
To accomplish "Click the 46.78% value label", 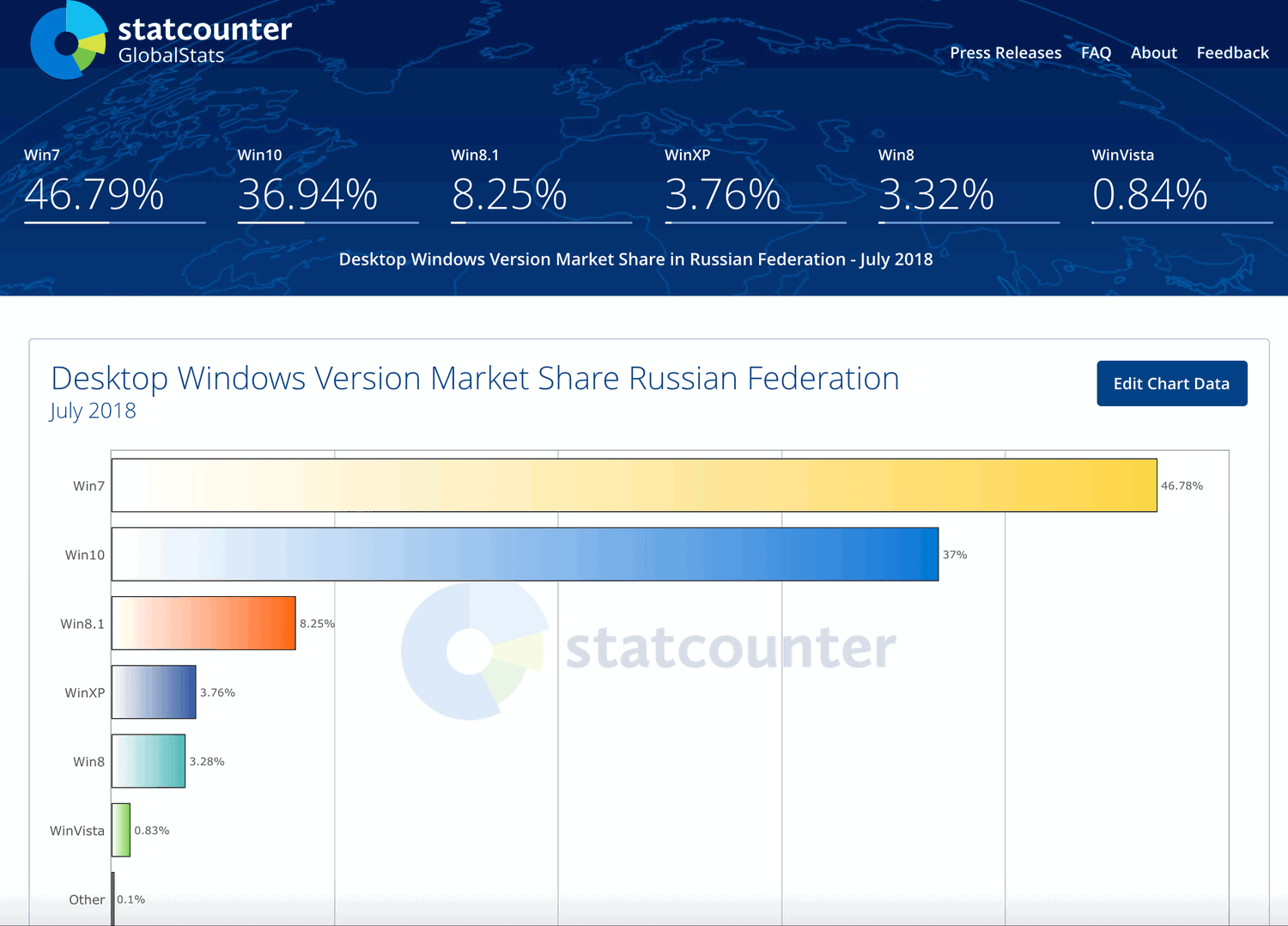I will click(1182, 486).
